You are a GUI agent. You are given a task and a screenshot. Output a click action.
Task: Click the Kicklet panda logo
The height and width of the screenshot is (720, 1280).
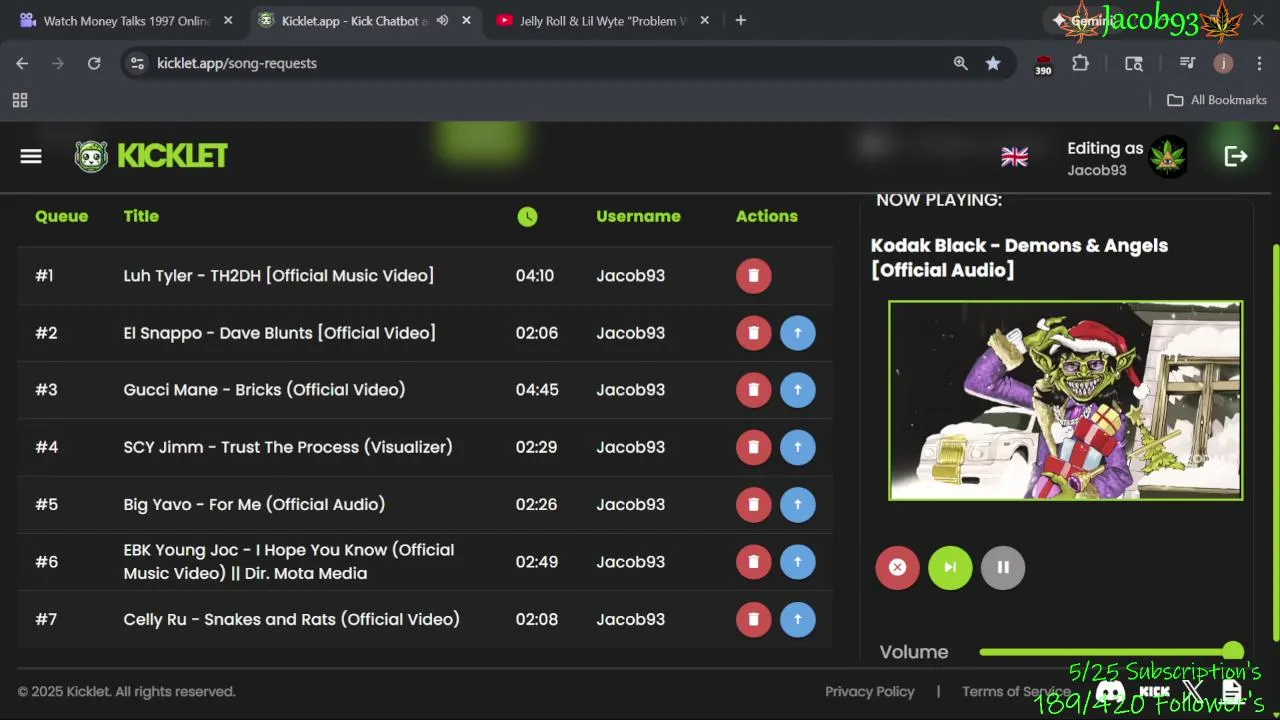coord(91,156)
